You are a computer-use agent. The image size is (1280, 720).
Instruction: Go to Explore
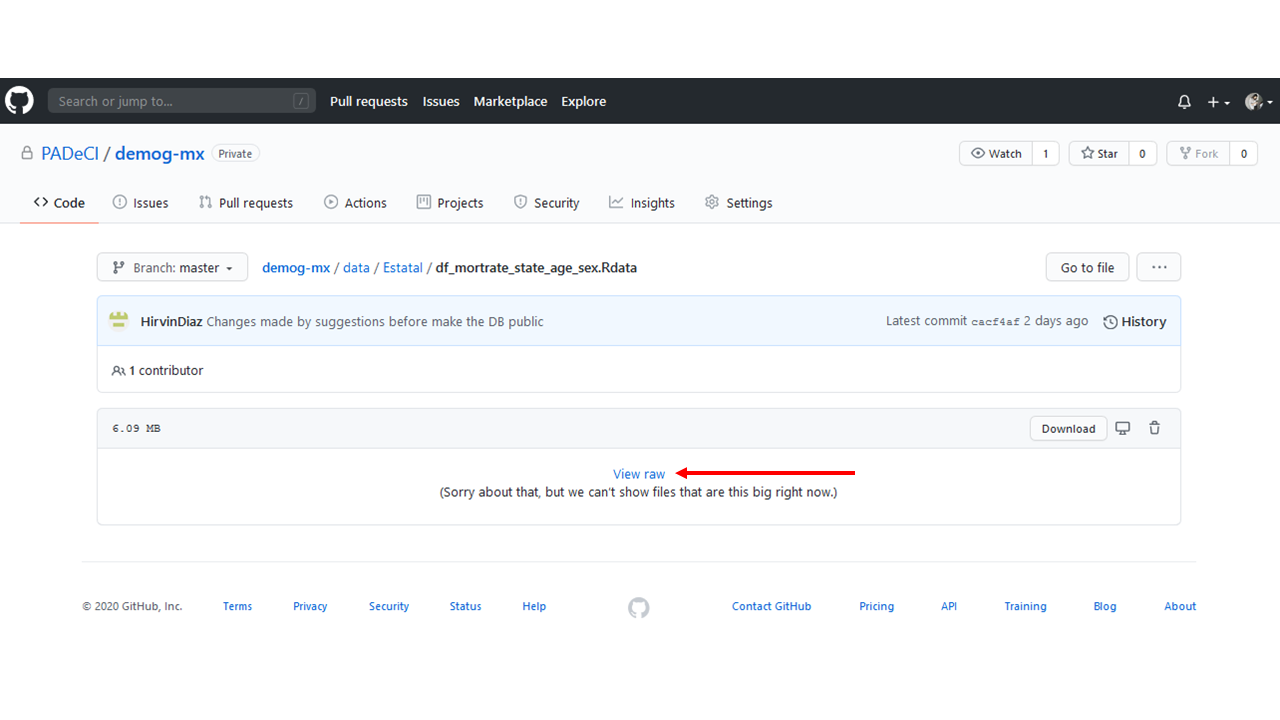[x=584, y=101]
